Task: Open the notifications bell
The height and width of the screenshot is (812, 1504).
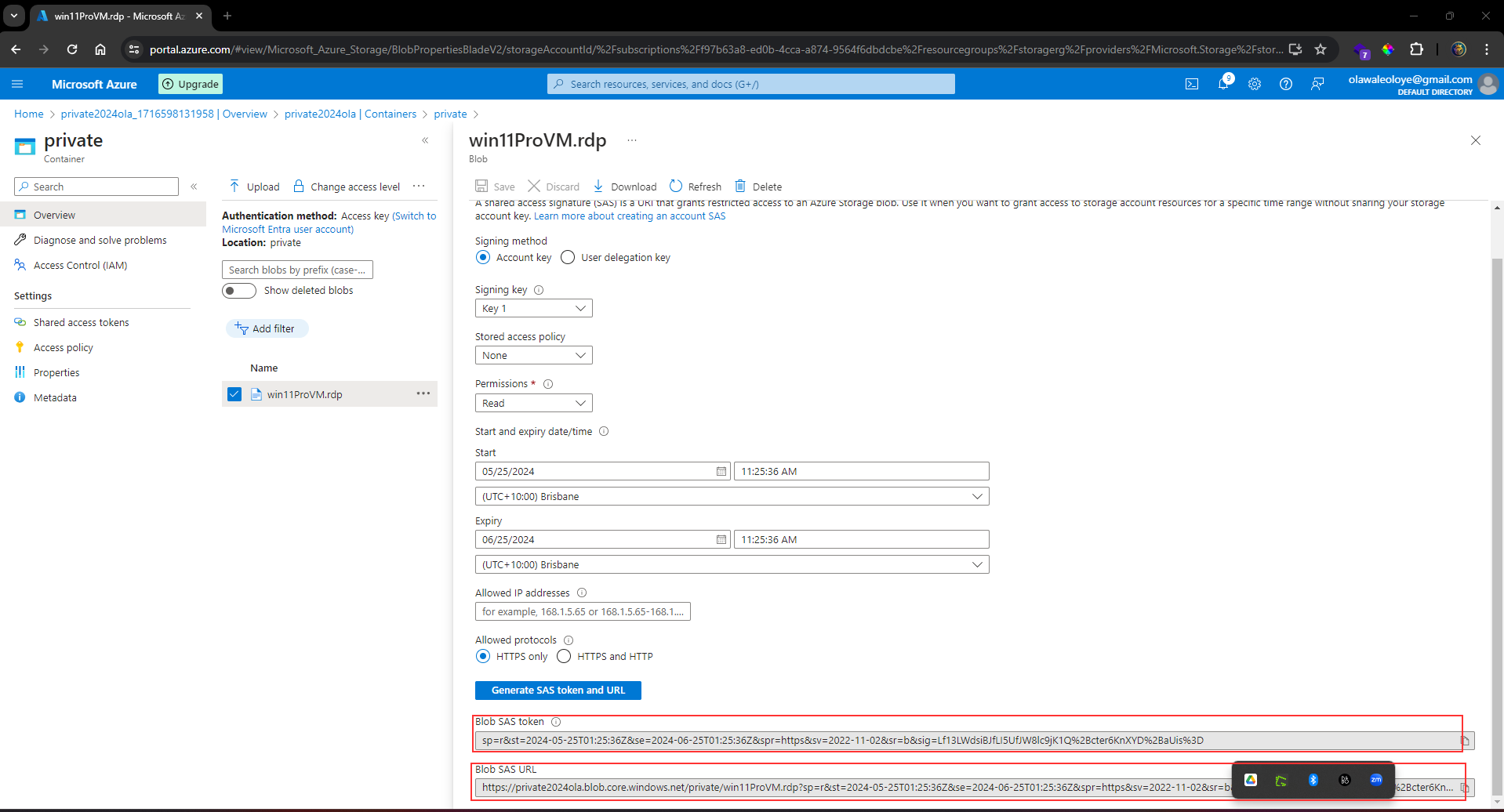Action: pos(1223,84)
